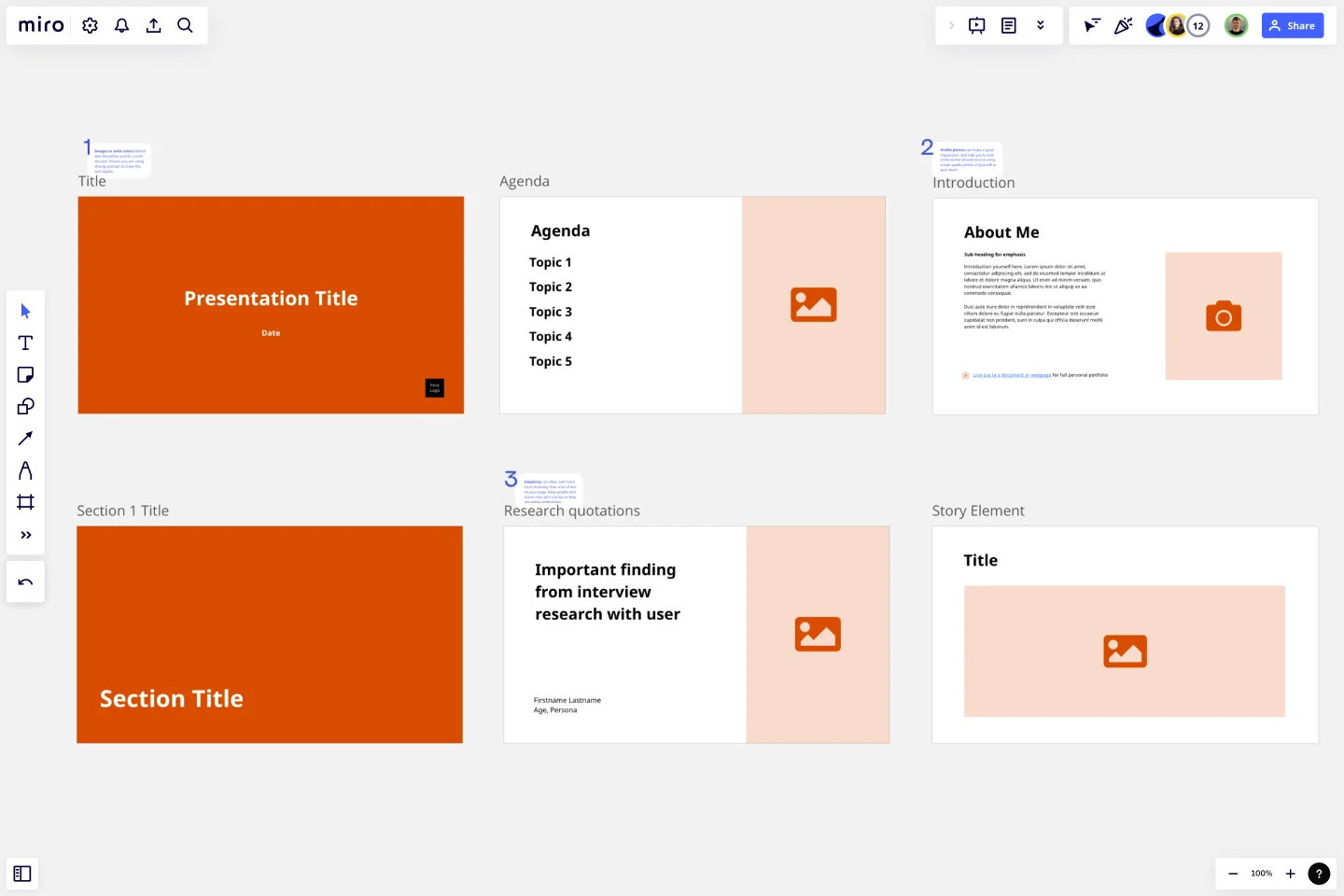Open board settings gear icon
The width and height of the screenshot is (1344, 896).
coord(90,25)
